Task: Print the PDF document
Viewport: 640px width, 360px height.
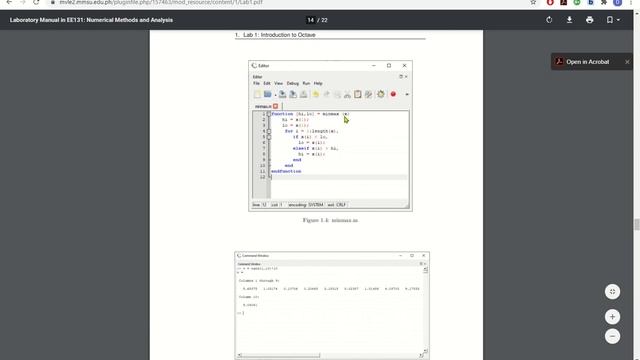Action: coord(589,20)
